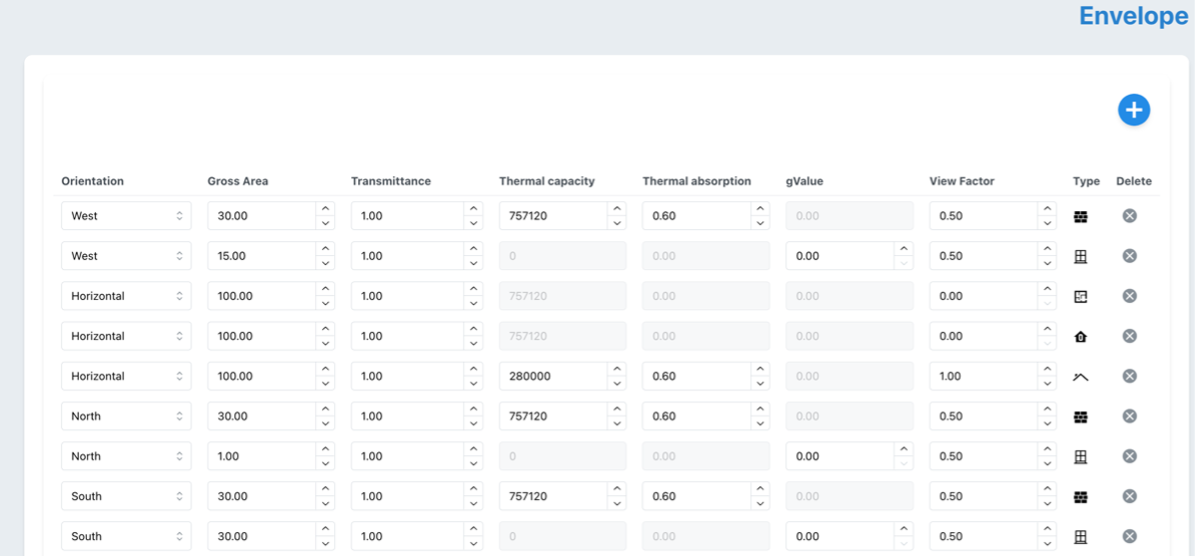Click brick wall type icon in South 757120 row

click(1080, 497)
